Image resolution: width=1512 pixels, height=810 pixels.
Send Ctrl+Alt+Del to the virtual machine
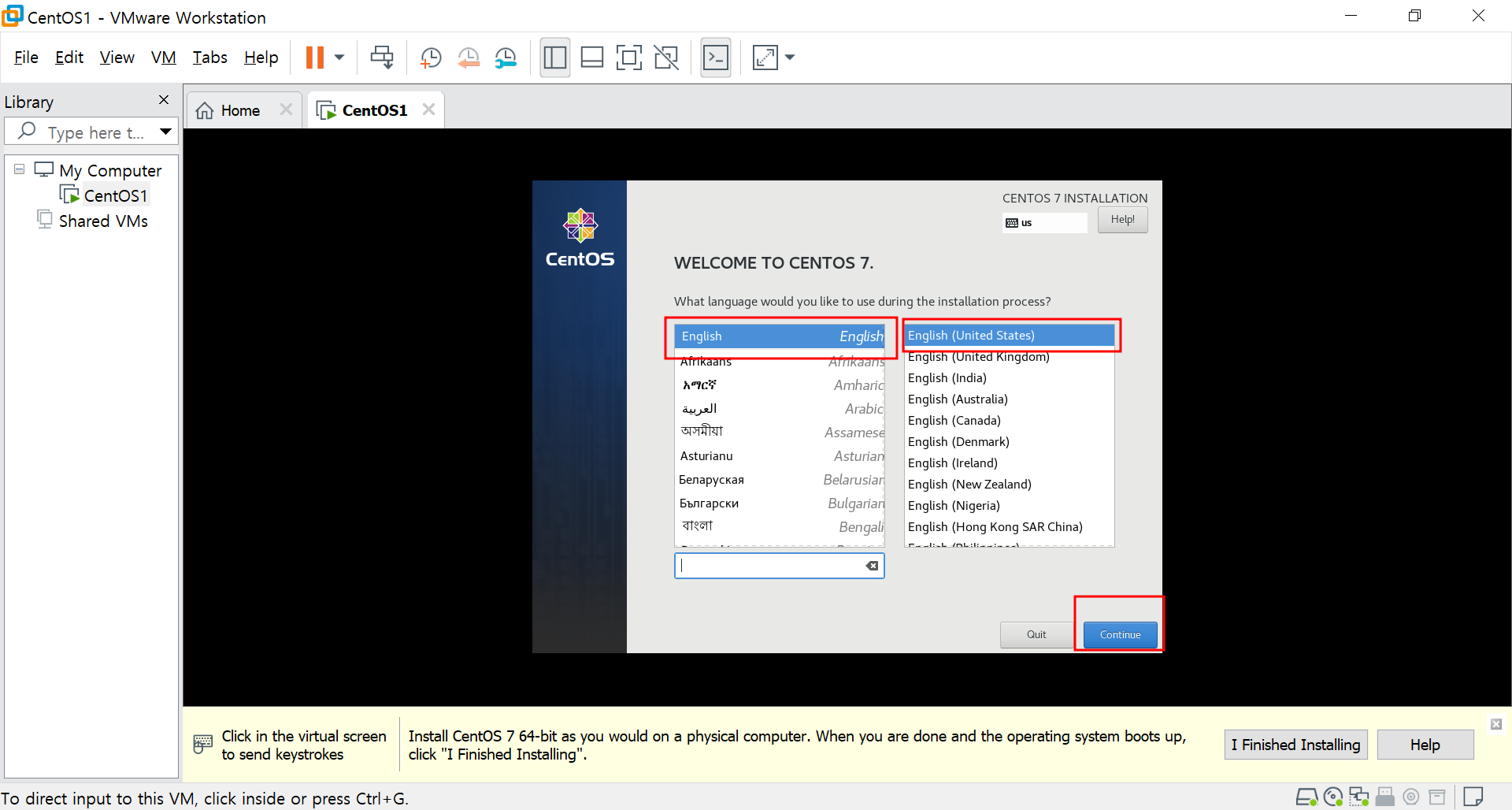point(381,57)
